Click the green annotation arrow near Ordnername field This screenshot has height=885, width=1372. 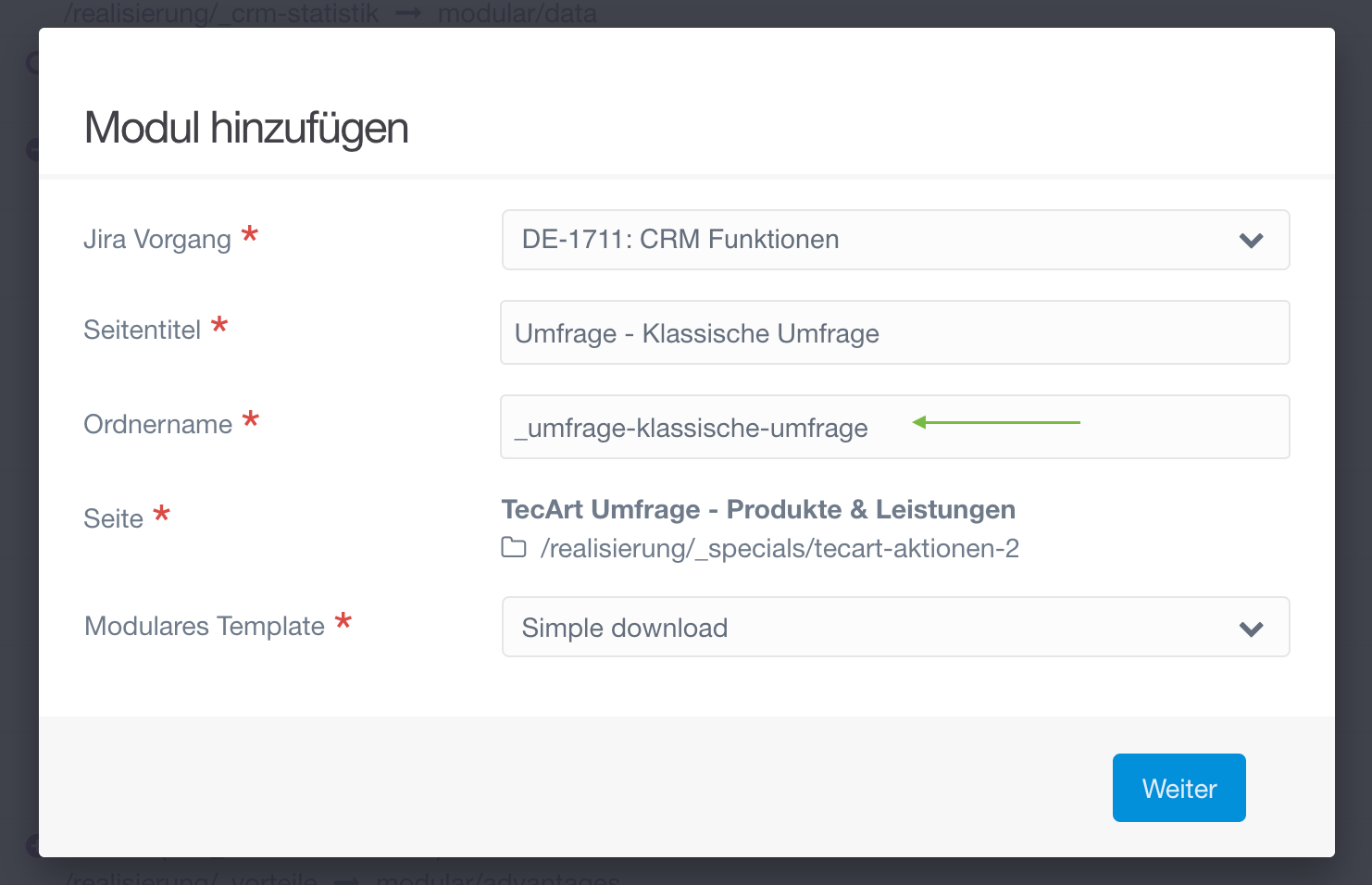coord(995,422)
